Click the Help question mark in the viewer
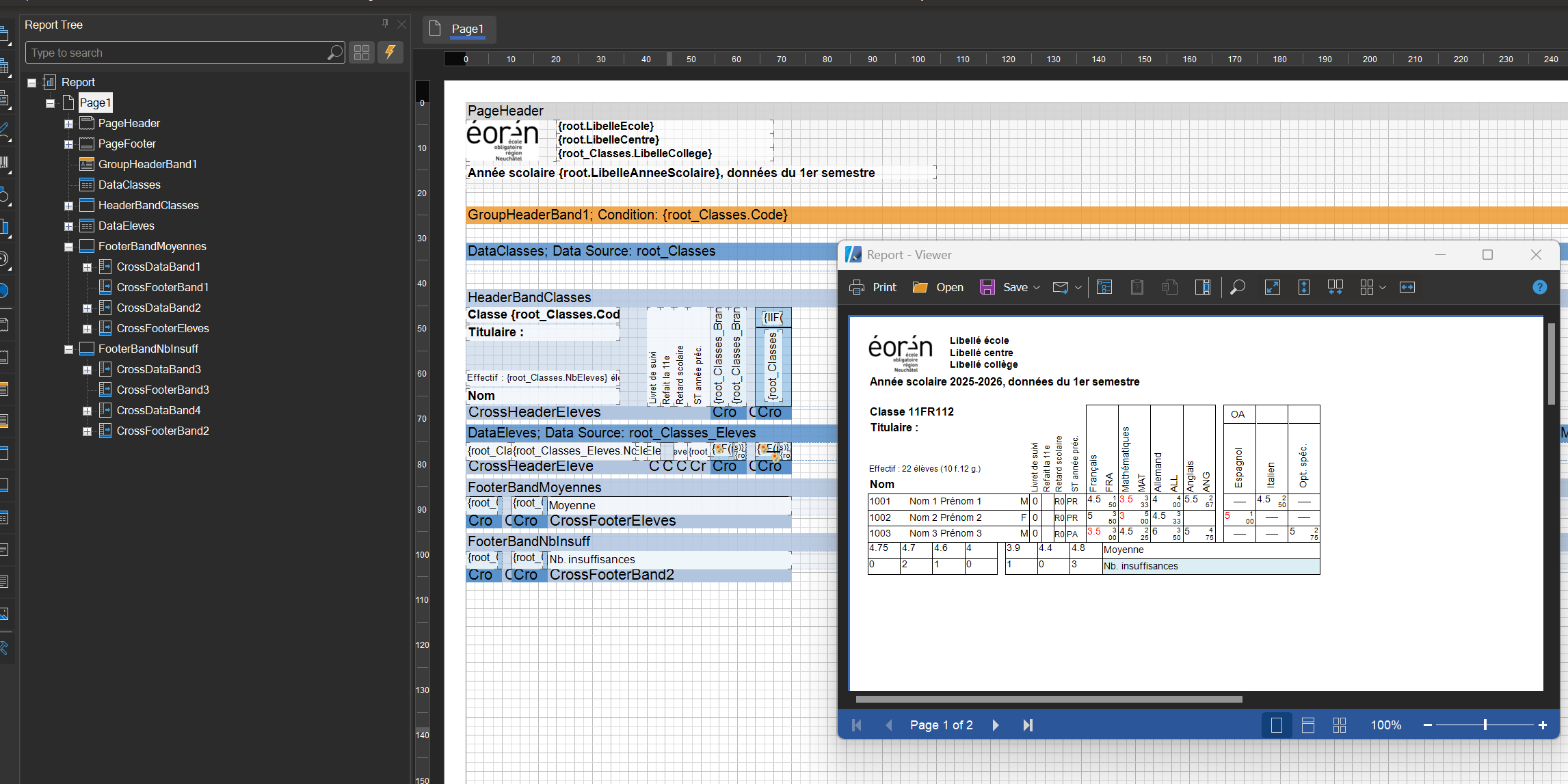 (x=1539, y=287)
